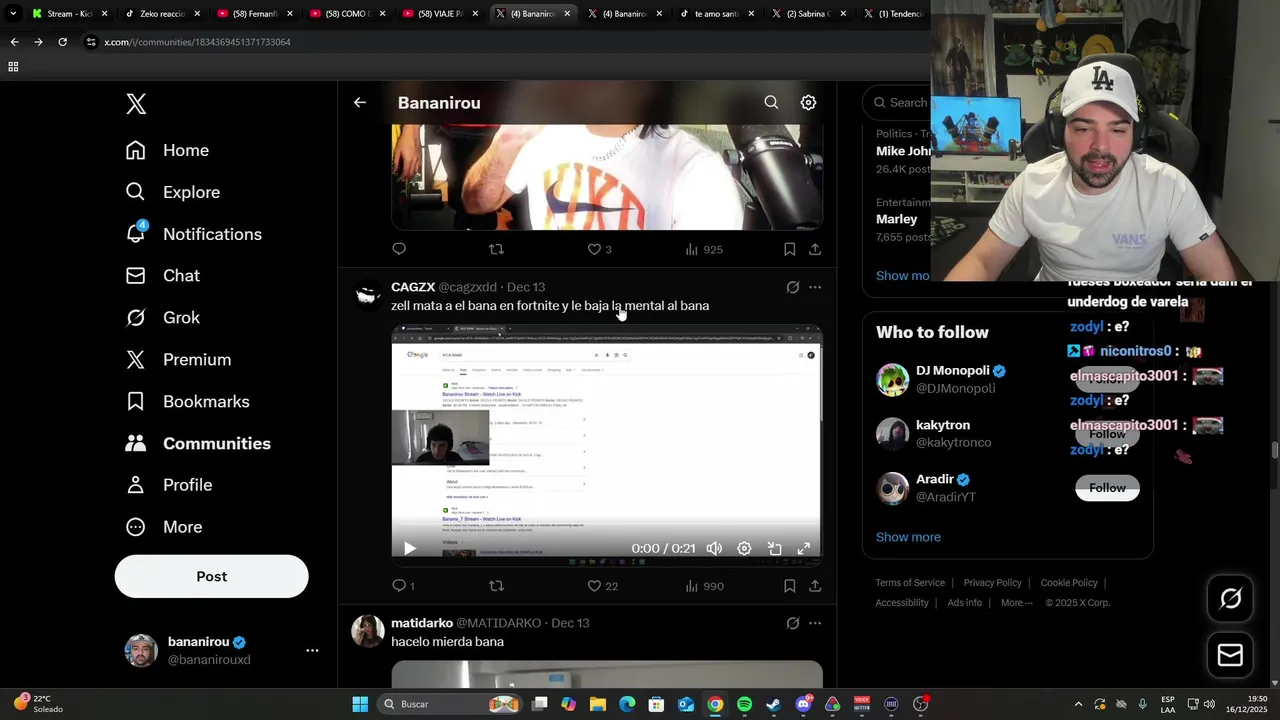Open the Grok action on matidarko's post
This screenshot has height=720, width=1280.
[792, 623]
